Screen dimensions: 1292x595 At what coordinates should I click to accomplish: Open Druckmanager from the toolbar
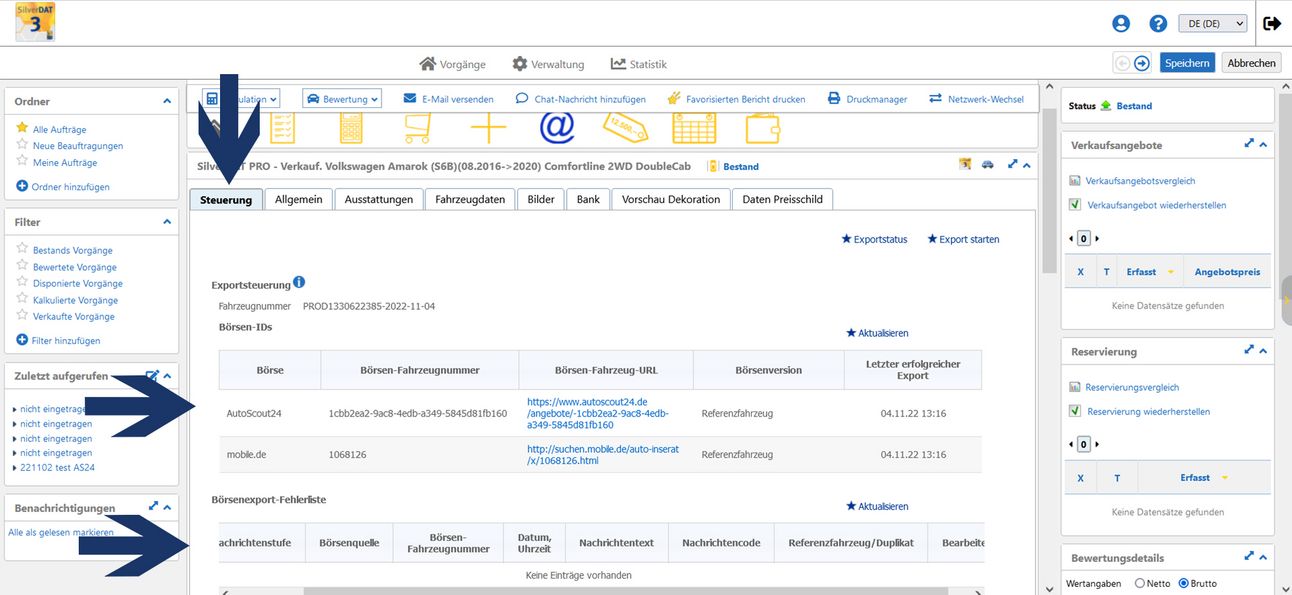tap(867, 99)
